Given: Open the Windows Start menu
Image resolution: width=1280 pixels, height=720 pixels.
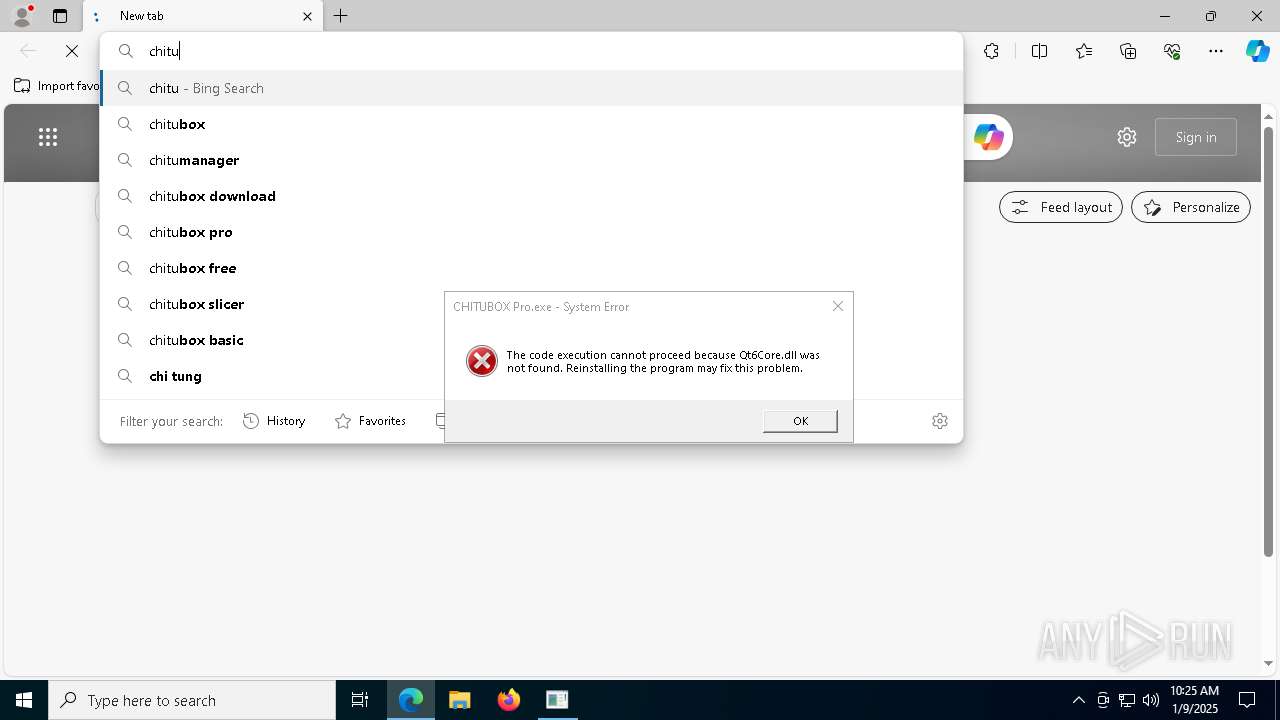Looking at the screenshot, I should pos(24,700).
